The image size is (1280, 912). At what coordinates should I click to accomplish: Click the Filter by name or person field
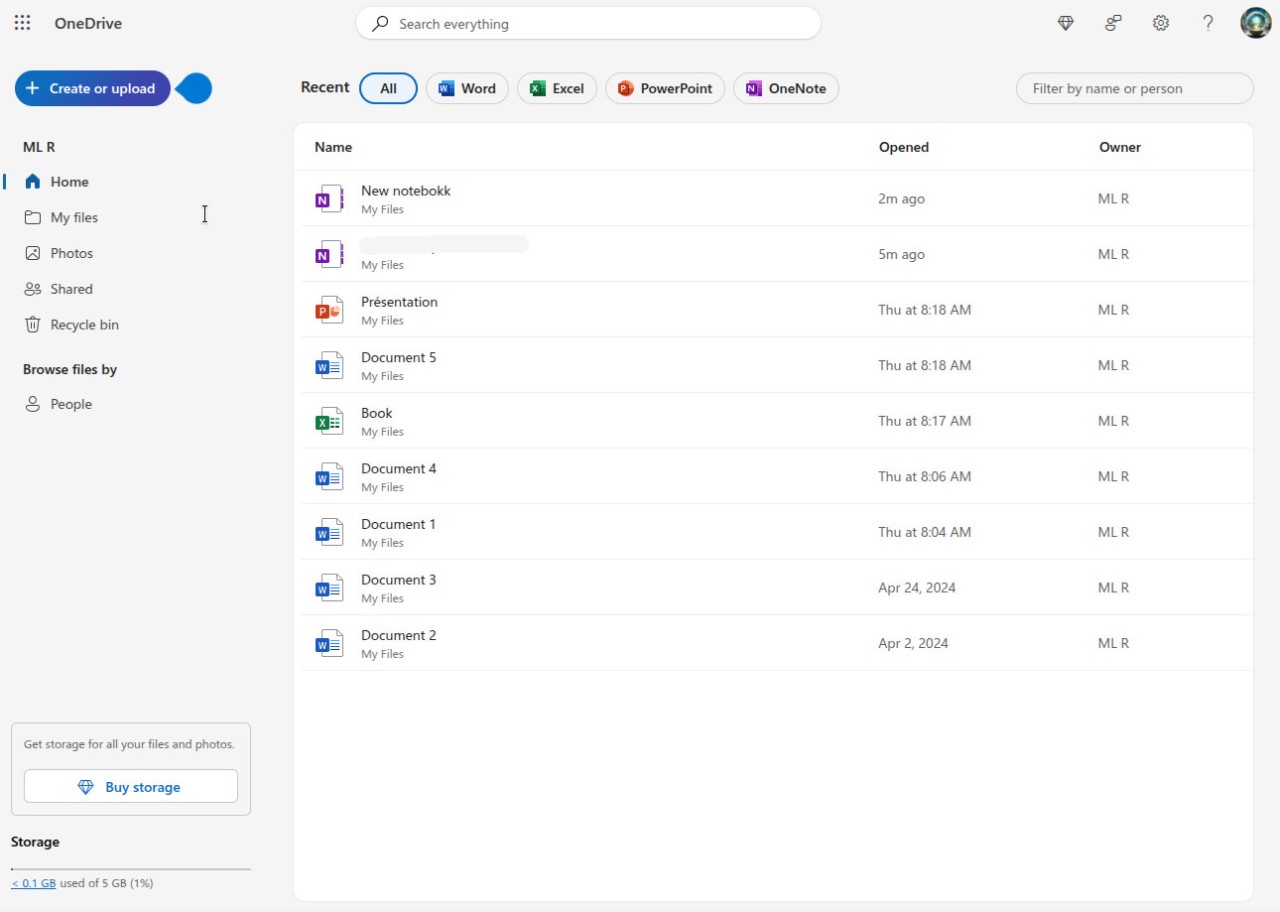(x=1134, y=88)
